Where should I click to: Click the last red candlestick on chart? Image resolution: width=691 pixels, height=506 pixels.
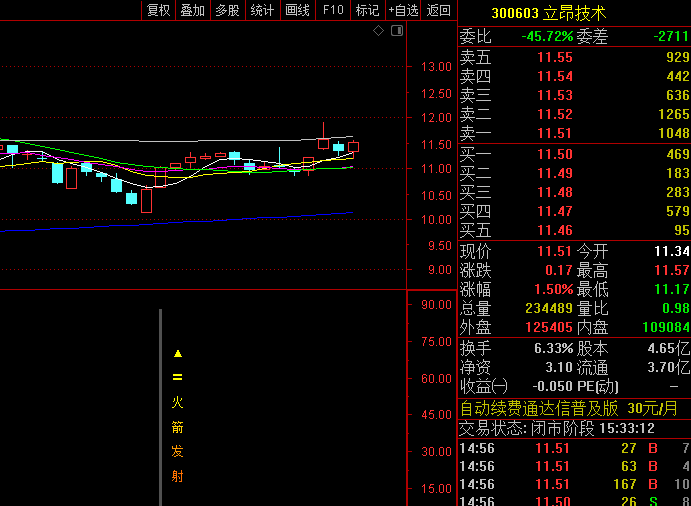(353, 147)
